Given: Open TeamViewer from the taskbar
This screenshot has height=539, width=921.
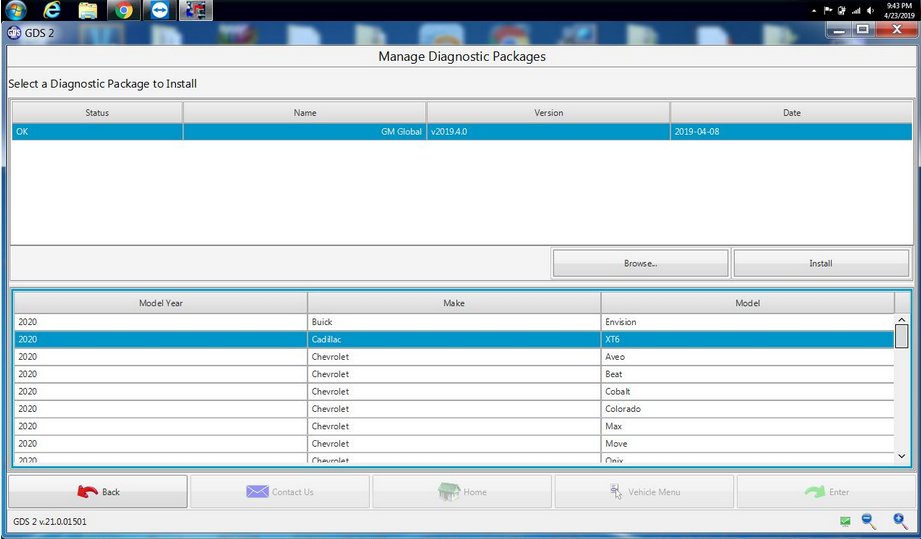Looking at the screenshot, I should point(158,11).
